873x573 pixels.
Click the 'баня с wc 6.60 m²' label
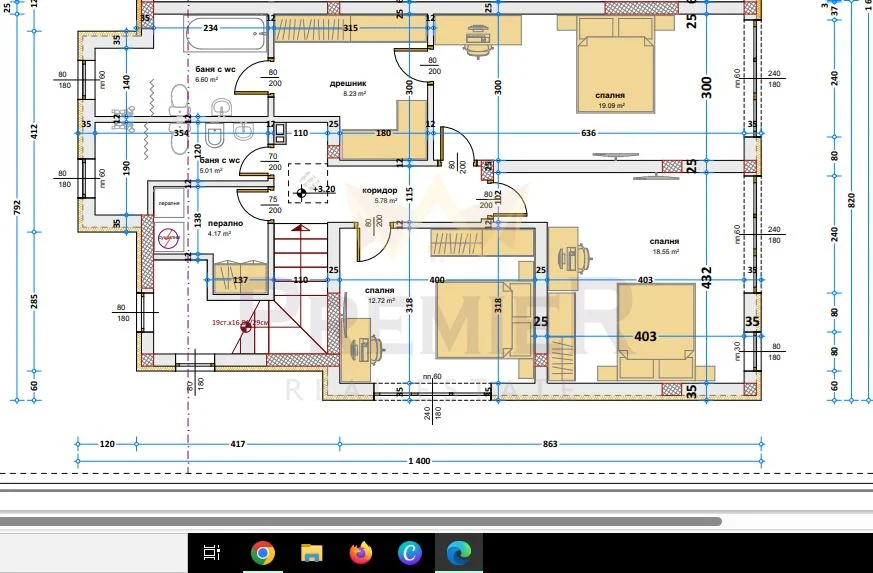pos(214,74)
